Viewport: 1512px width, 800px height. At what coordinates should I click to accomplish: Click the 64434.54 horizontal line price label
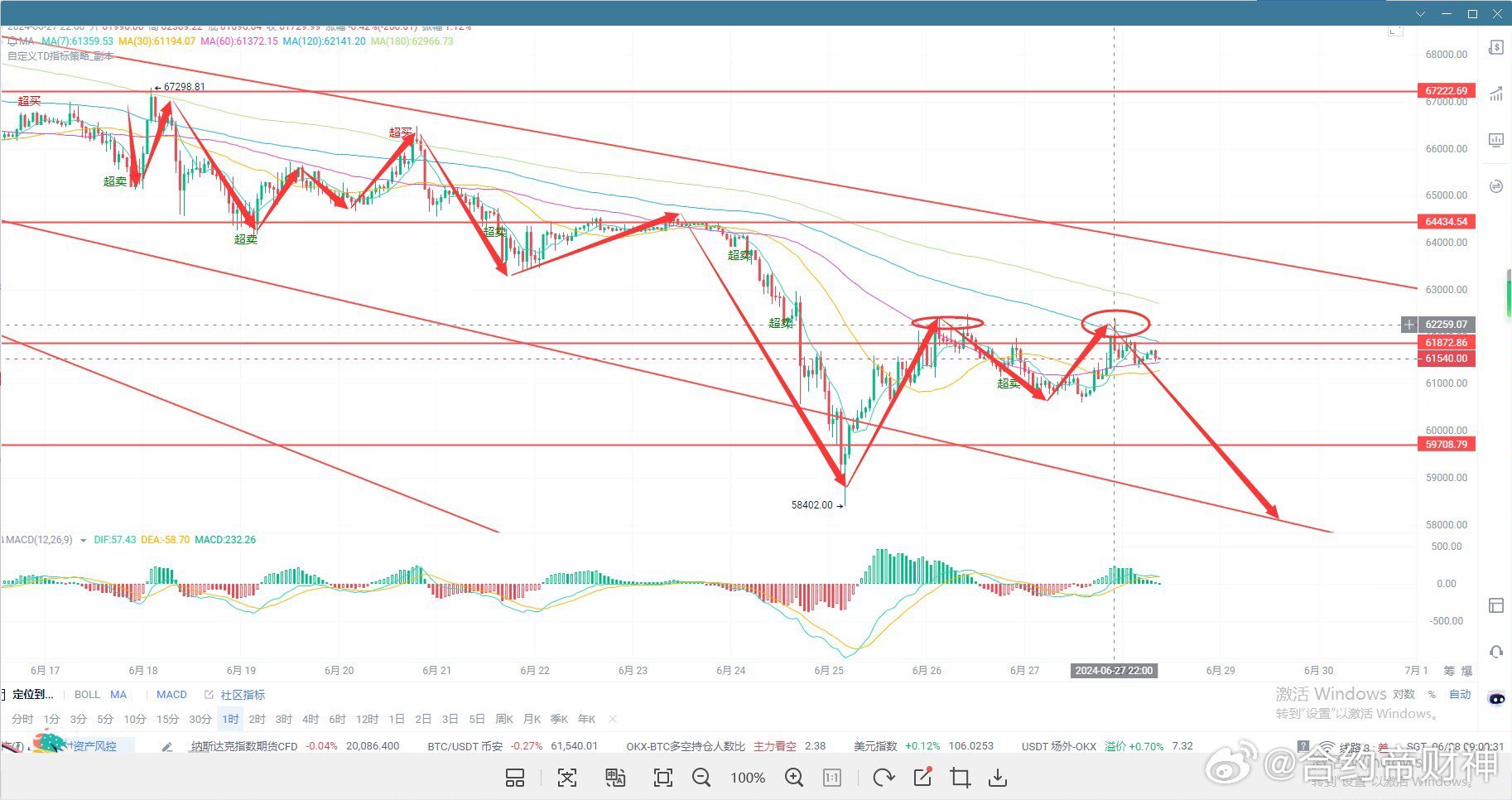click(1447, 222)
